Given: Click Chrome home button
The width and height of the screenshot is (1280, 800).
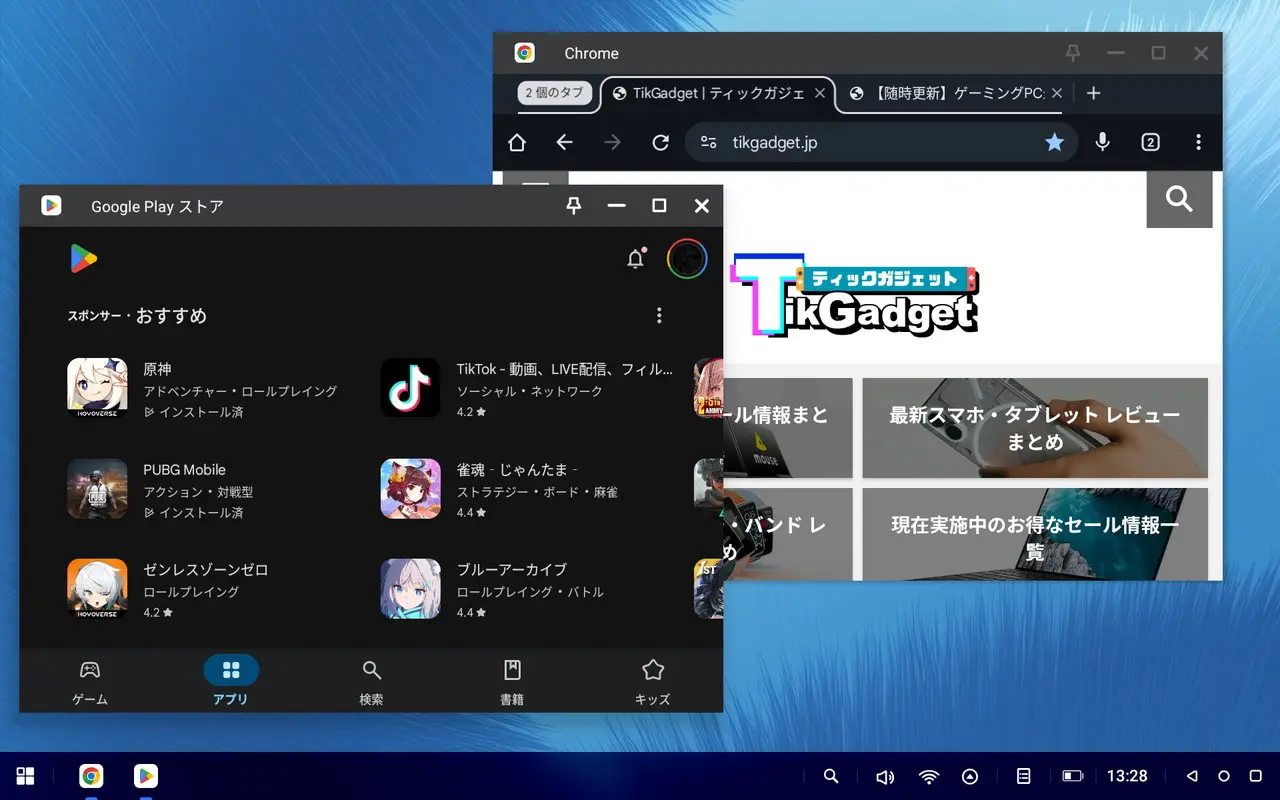Looking at the screenshot, I should click(517, 143).
